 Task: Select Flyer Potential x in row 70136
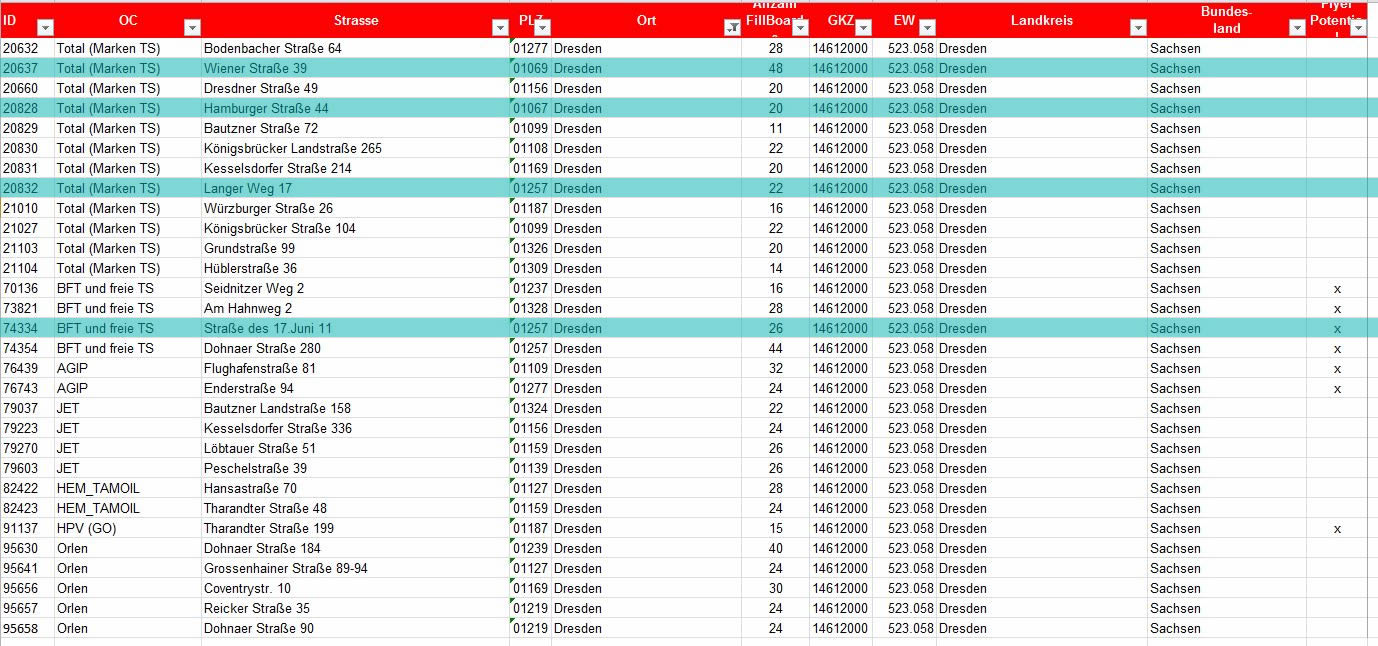coord(1337,288)
